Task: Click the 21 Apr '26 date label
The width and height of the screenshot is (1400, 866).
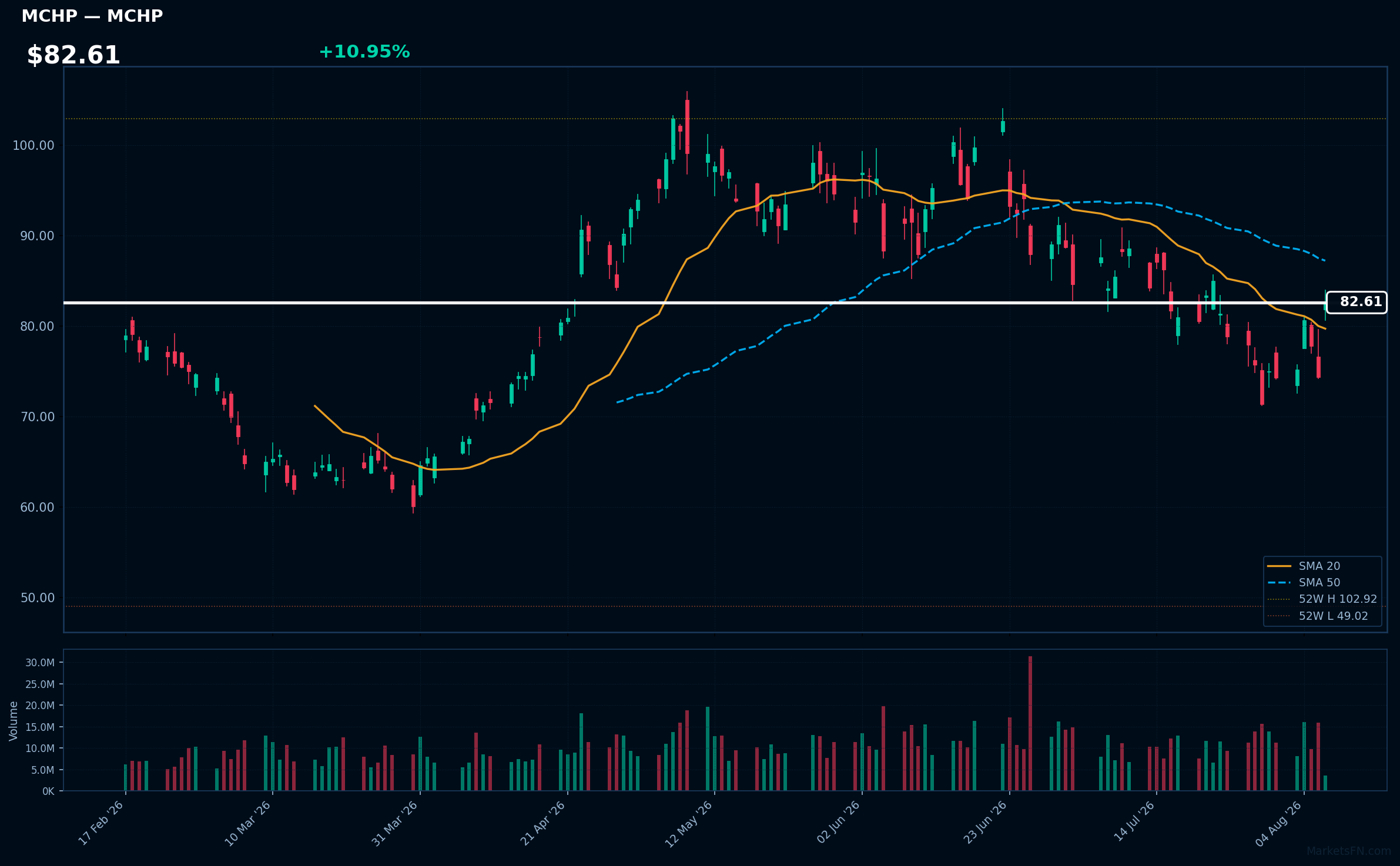Action: pyautogui.click(x=542, y=823)
